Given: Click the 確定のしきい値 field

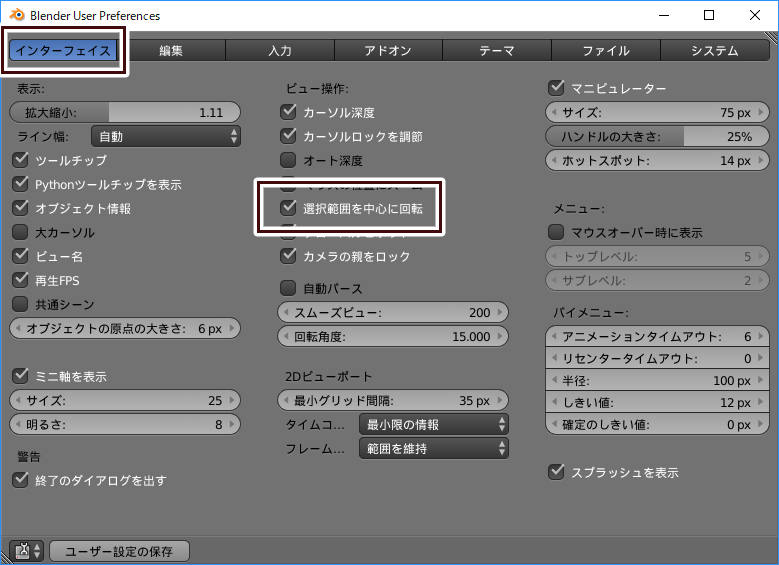Looking at the screenshot, I should (657, 424).
